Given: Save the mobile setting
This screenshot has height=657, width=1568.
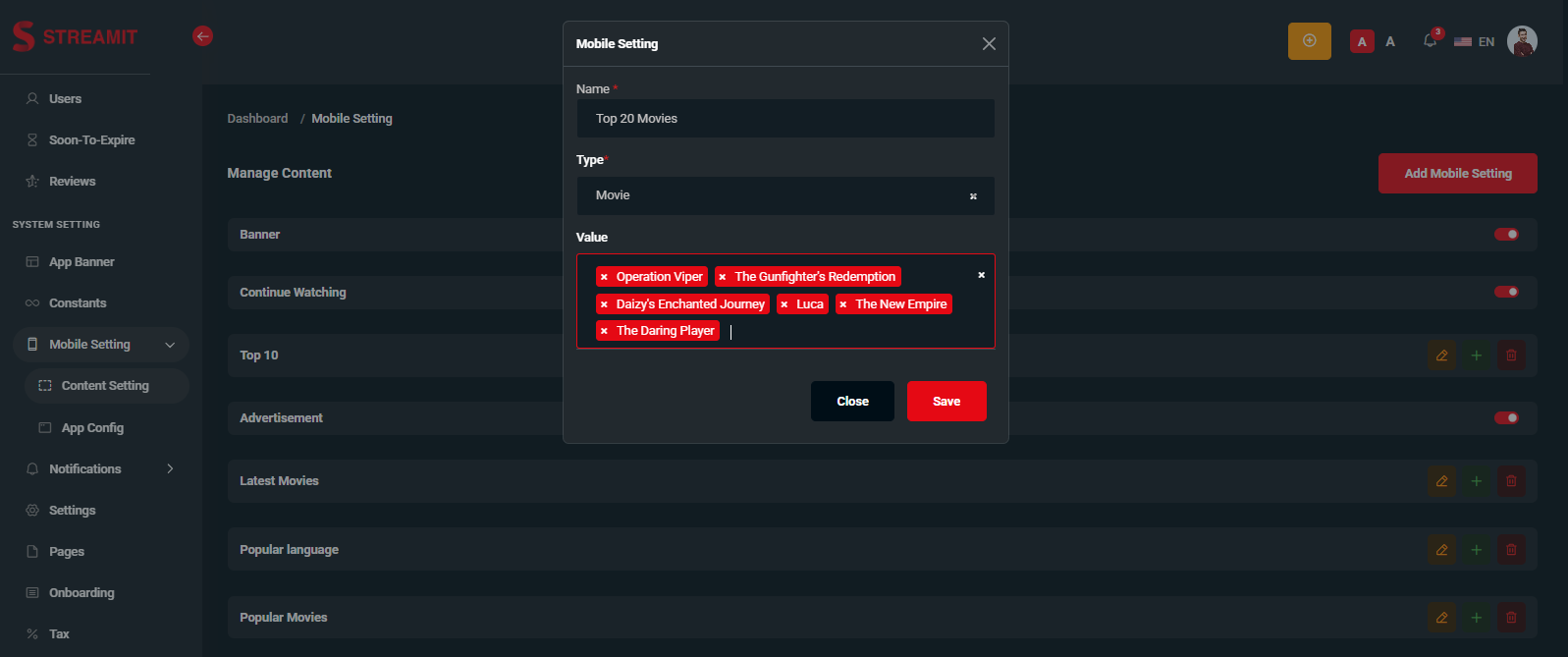Looking at the screenshot, I should pos(946,402).
